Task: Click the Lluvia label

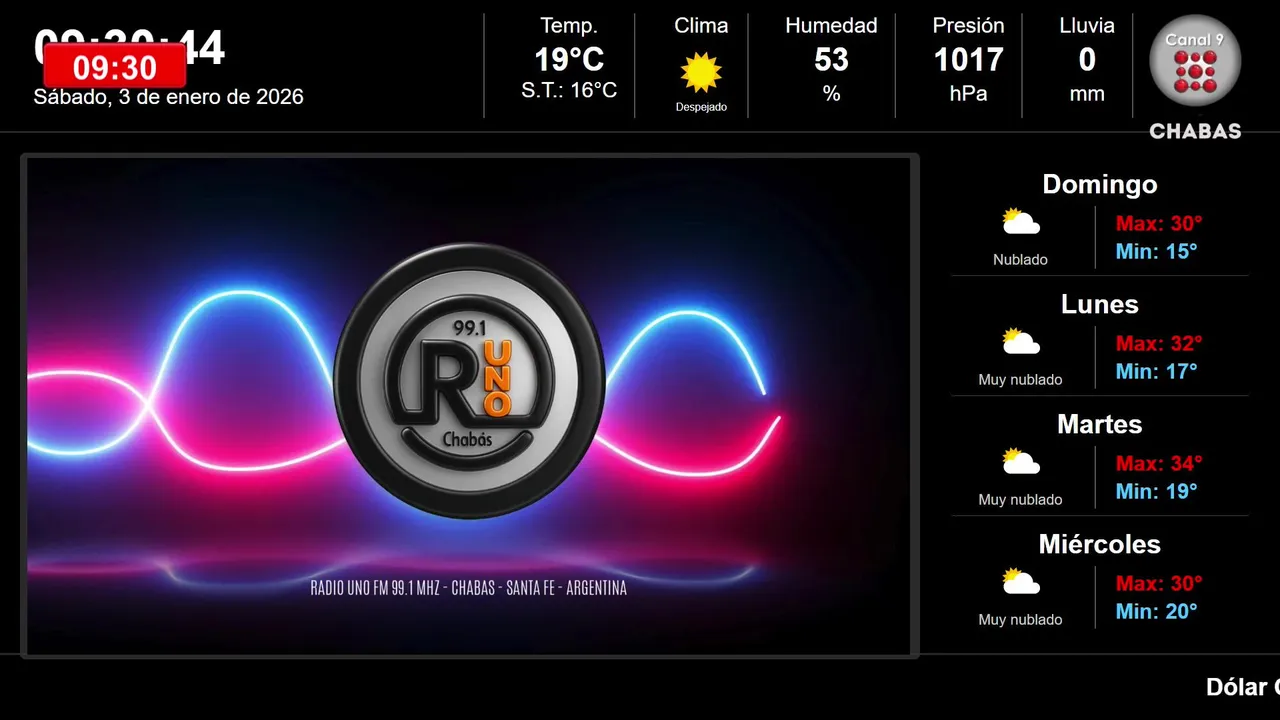Action: (1087, 26)
